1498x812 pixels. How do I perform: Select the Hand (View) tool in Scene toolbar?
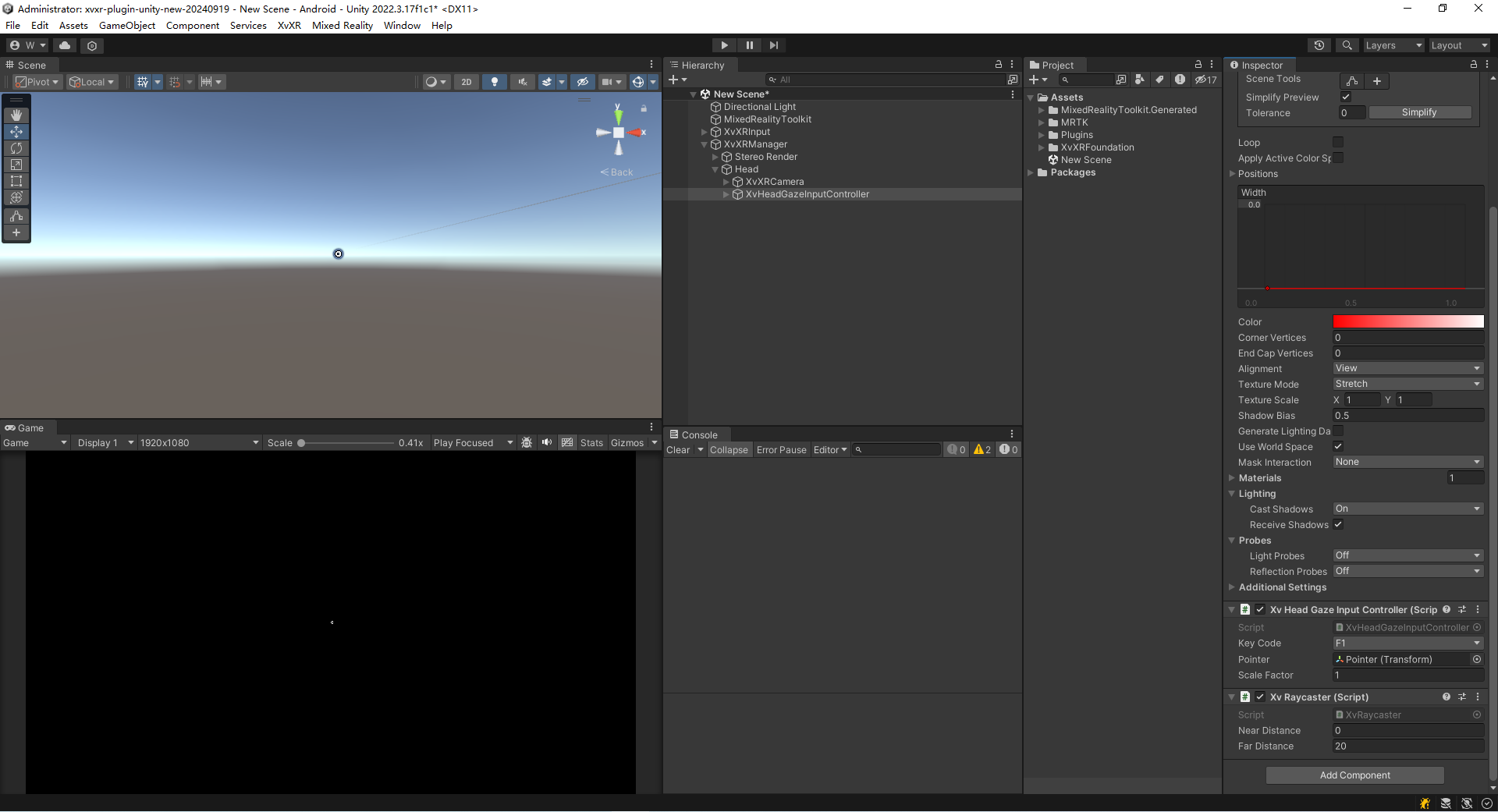point(16,115)
